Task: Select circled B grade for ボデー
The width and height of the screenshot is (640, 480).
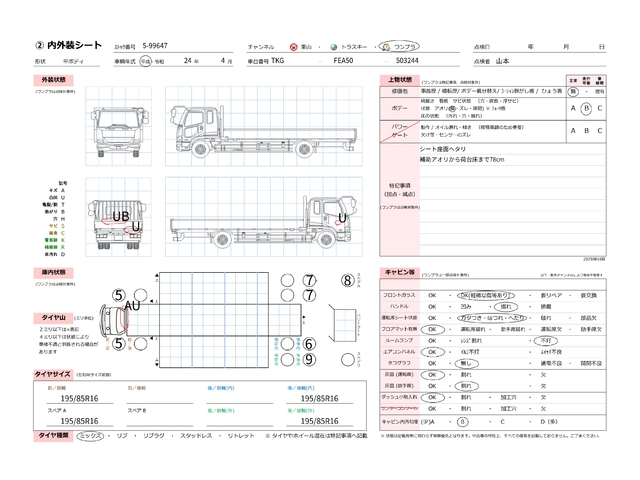Action: click(586, 109)
